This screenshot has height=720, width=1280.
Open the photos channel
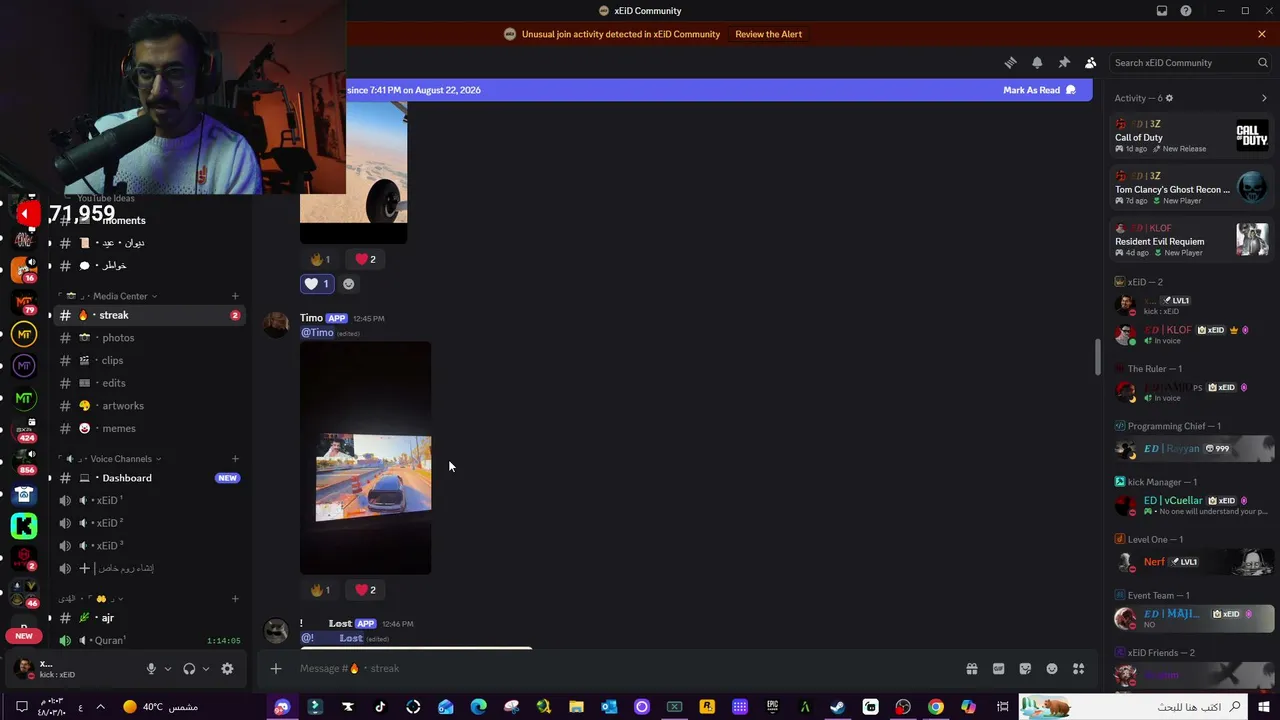tap(150, 338)
